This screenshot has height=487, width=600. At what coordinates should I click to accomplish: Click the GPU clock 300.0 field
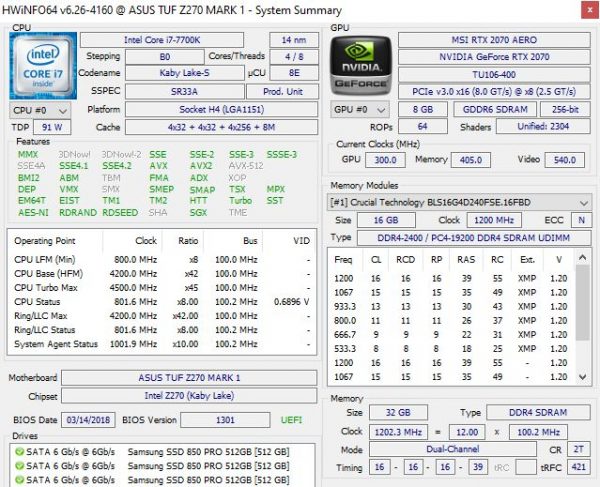[385, 160]
